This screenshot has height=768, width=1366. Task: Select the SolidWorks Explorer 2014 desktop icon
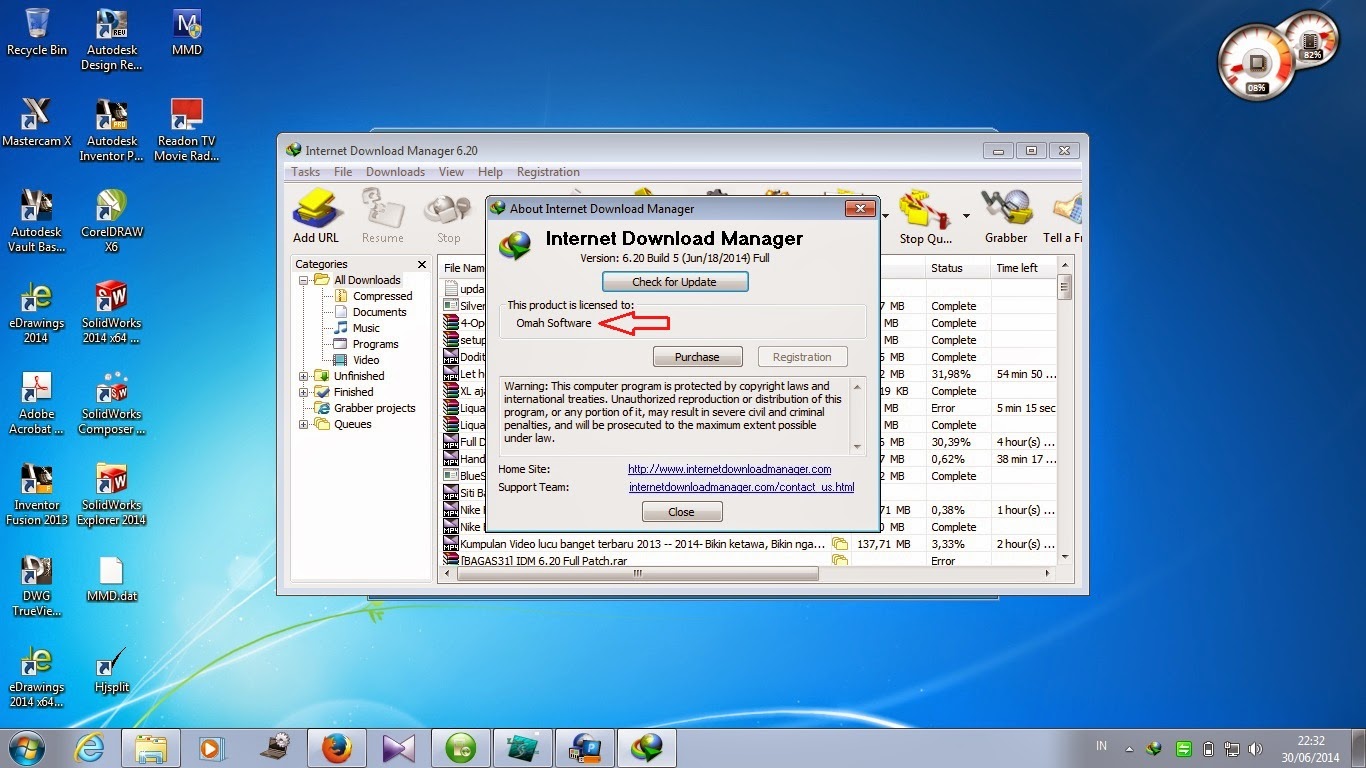pyautogui.click(x=112, y=494)
